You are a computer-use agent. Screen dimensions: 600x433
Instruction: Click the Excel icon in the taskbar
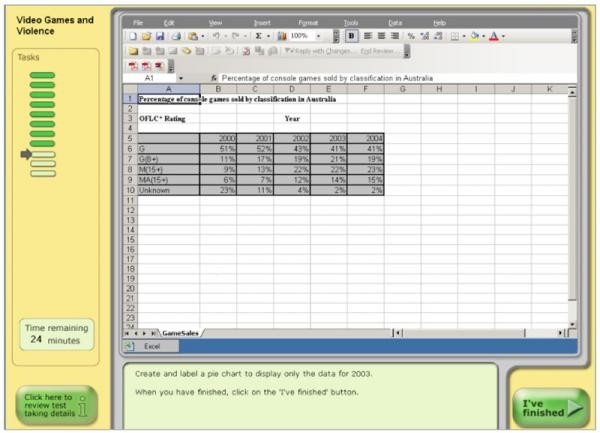pyautogui.click(x=130, y=346)
